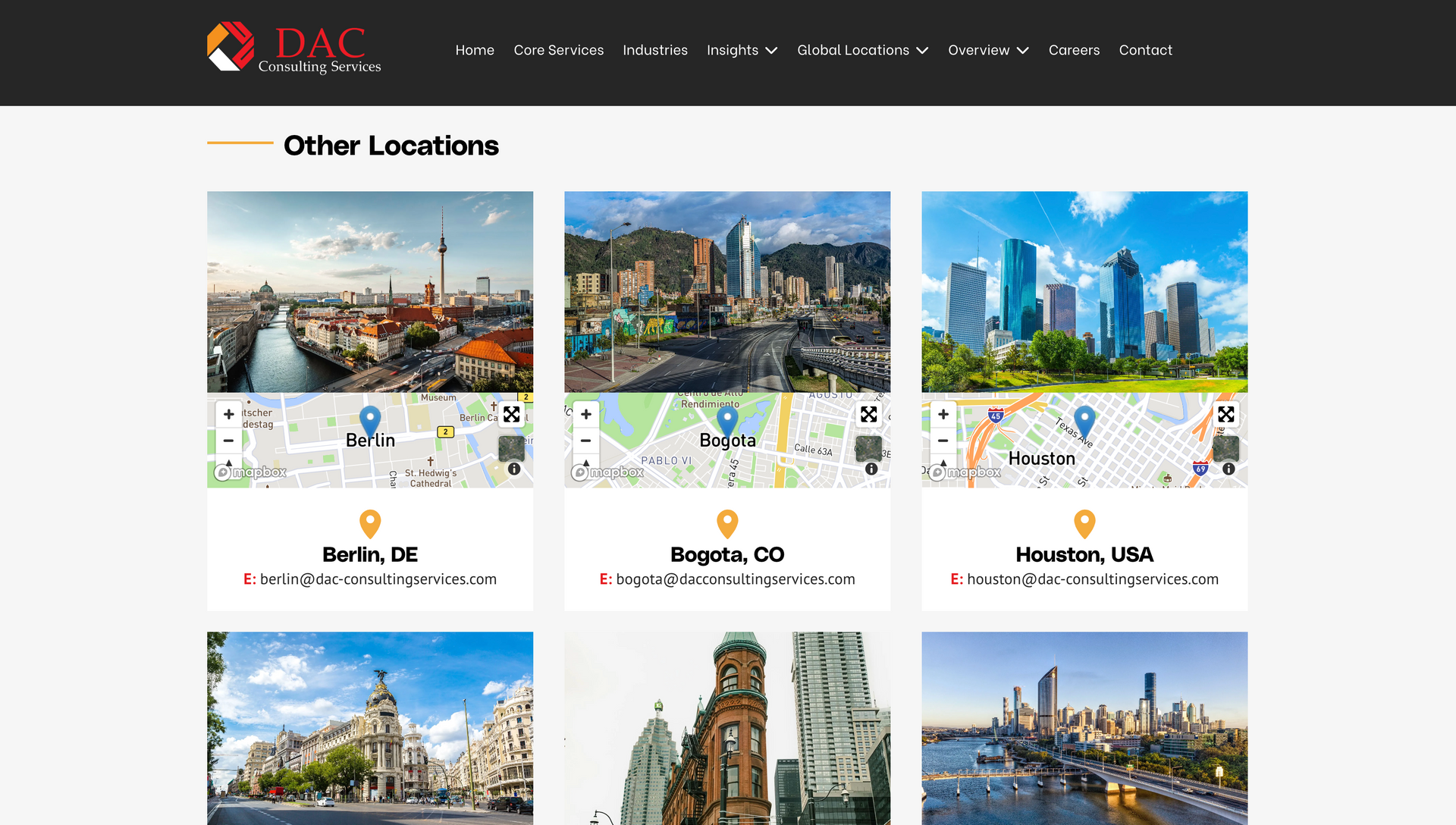Open the Careers menu item
Screen dimensions: 1456x825
(x=1074, y=50)
